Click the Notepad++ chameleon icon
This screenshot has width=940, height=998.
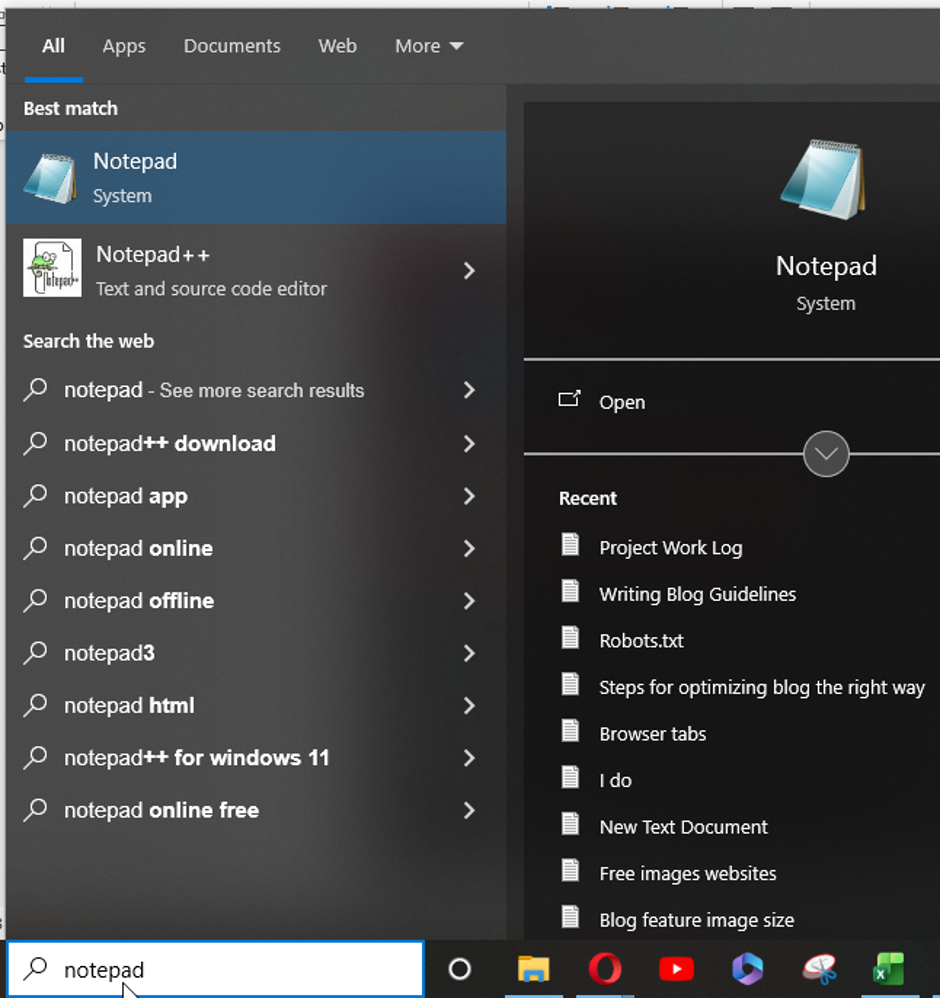point(52,267)
